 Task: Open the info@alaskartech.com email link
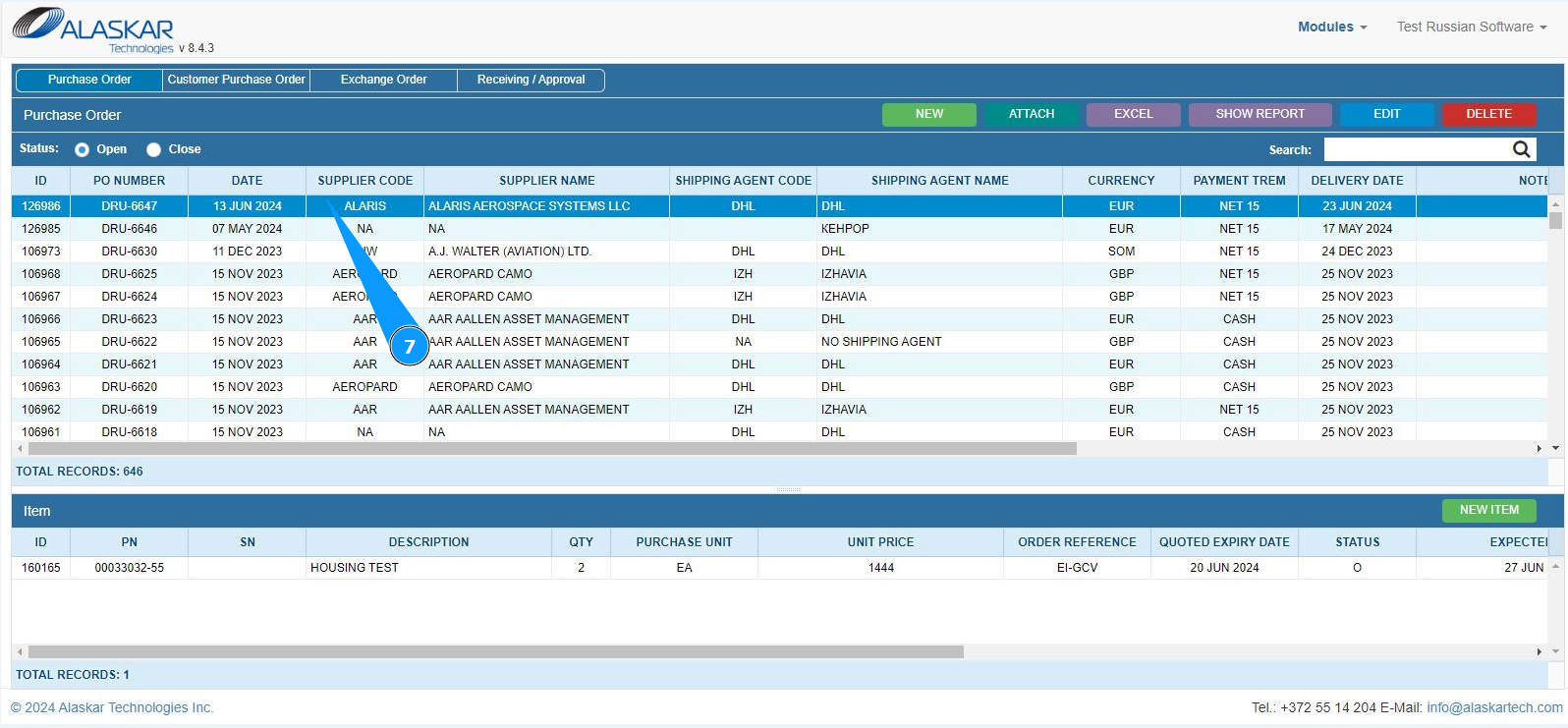[x=1493, y=707]
